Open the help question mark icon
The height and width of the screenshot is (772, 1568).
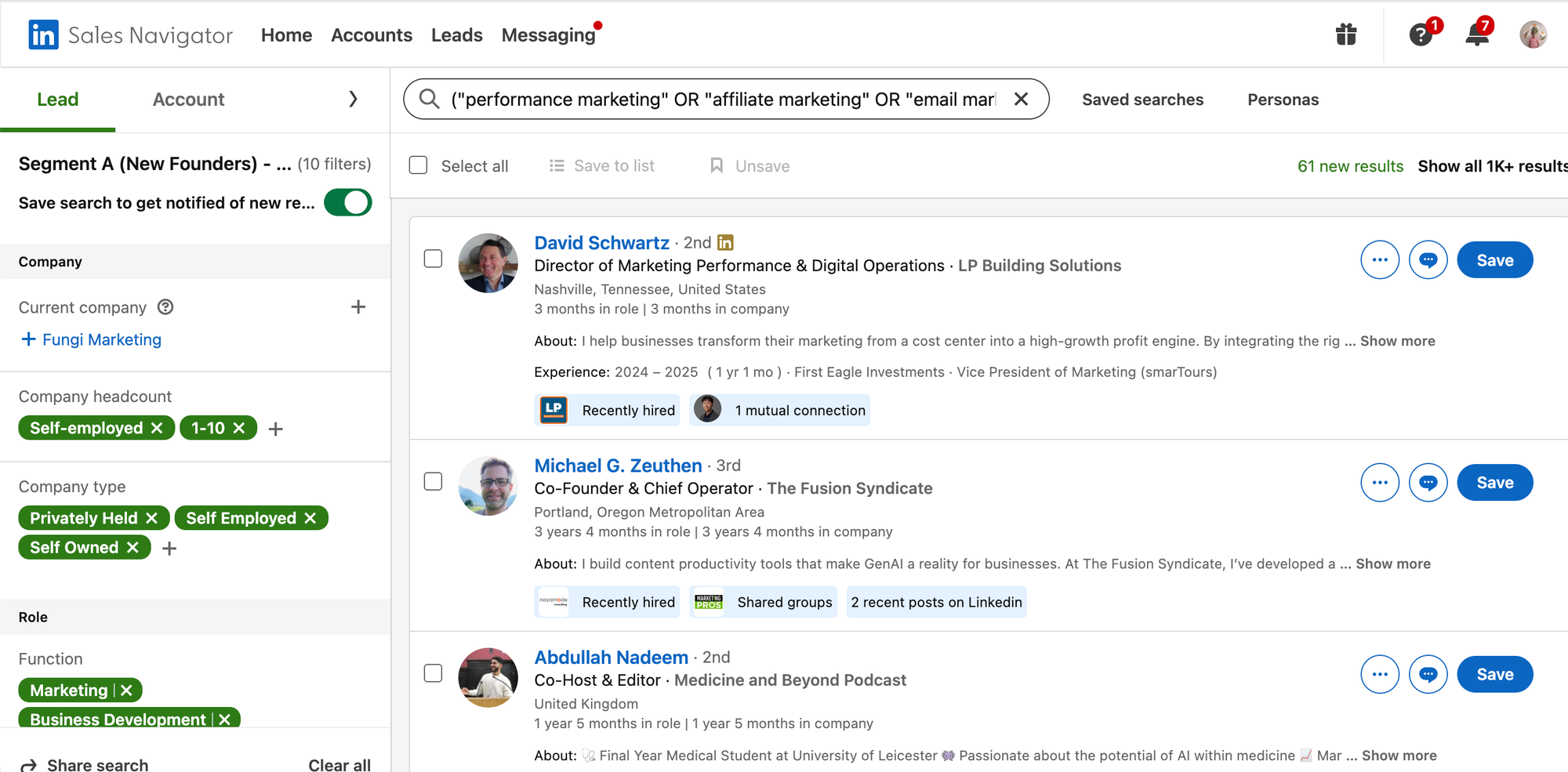(1421, 35)
